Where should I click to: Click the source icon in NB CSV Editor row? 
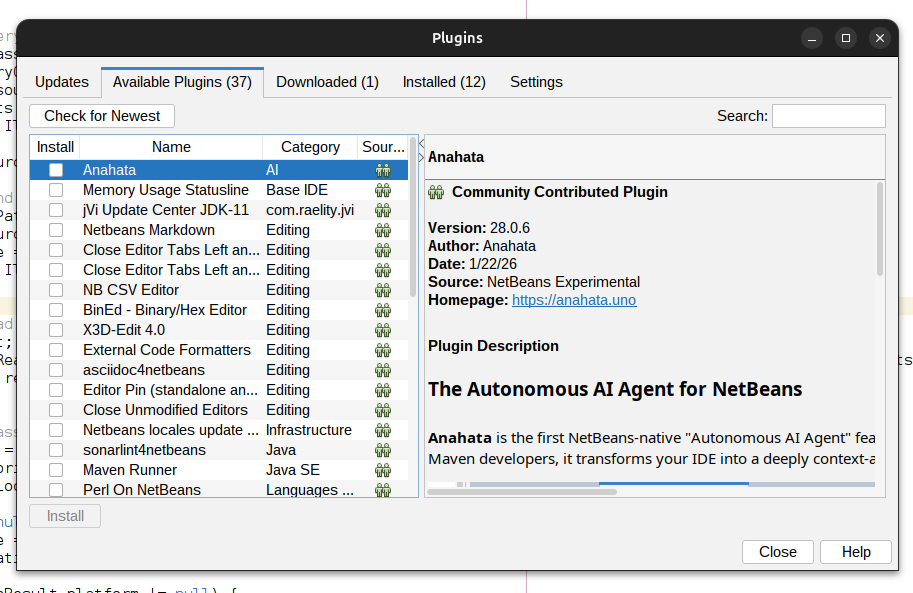tap(382, 290)
